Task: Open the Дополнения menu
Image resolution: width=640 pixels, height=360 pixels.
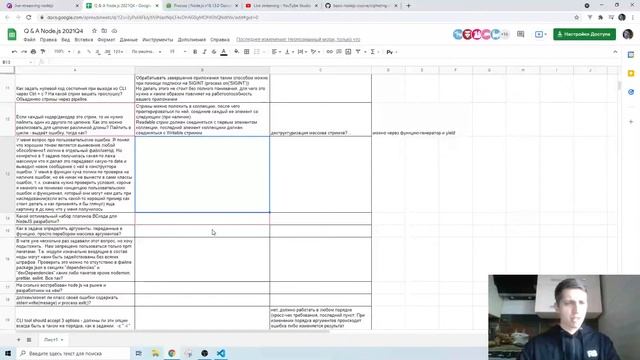Action: point(191,40)
